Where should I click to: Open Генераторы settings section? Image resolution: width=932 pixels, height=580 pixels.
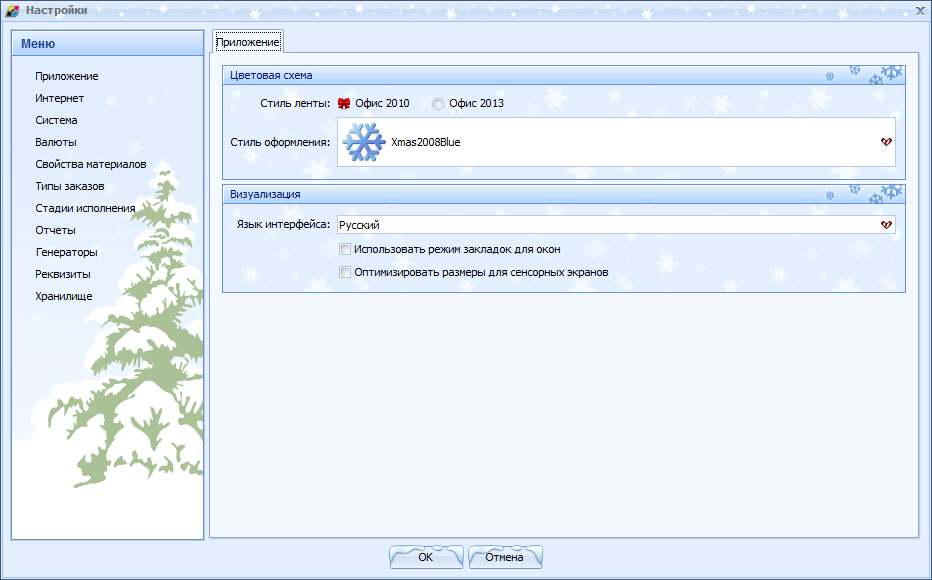pos(66,252)
